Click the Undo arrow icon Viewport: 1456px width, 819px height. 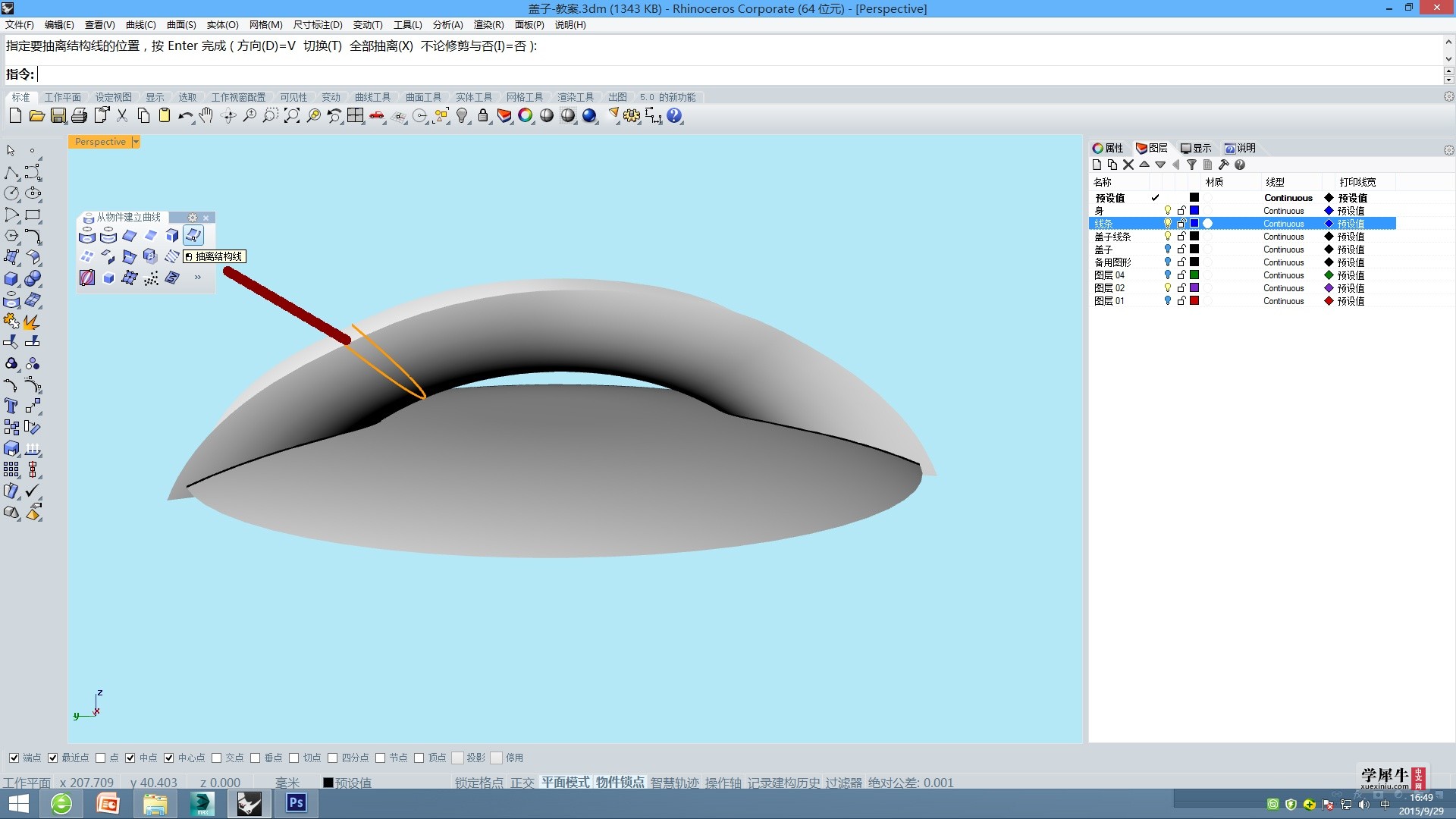point(185,115)
